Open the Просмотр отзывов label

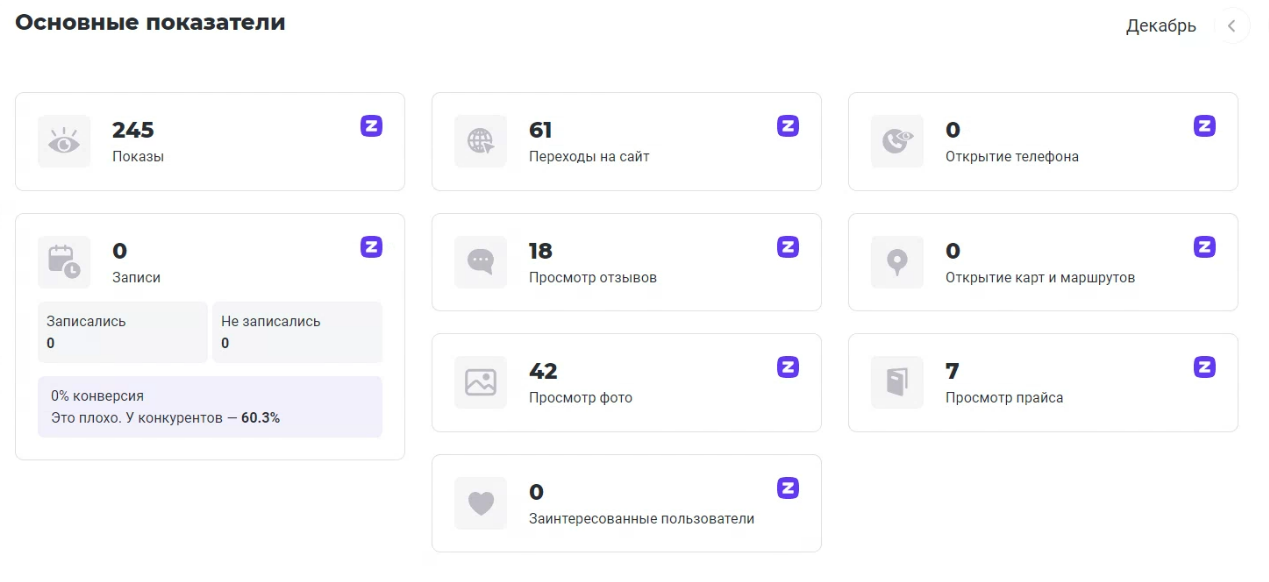point(593,278)
